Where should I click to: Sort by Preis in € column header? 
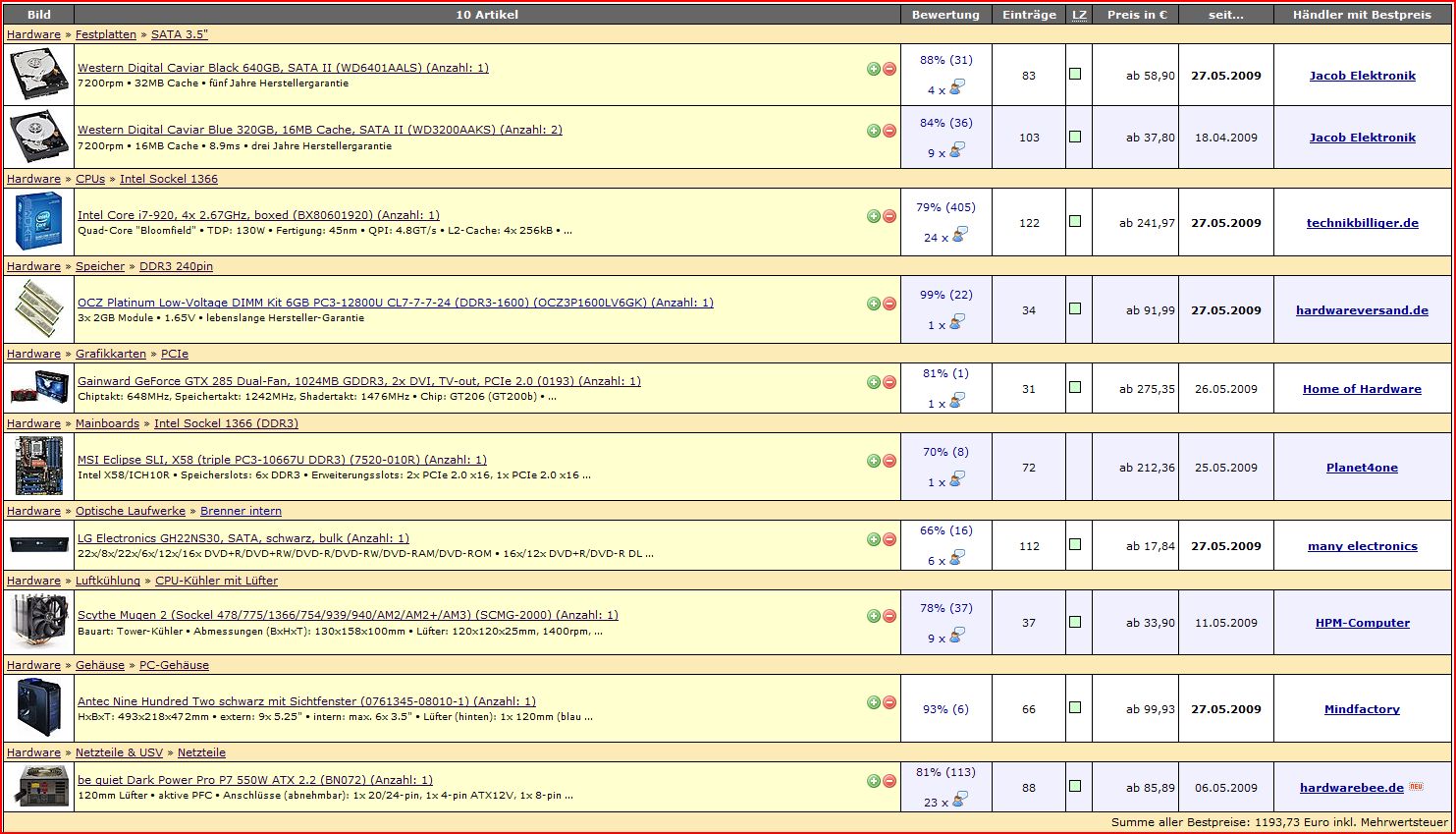[1137, 15]
